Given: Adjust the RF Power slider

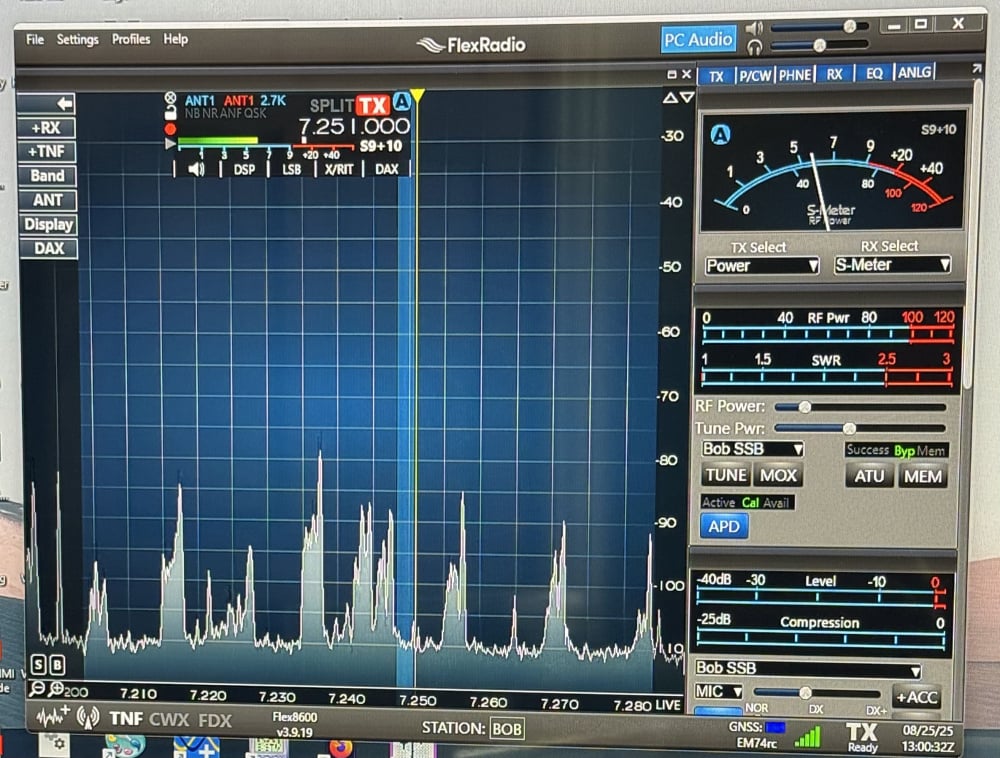Looking at the screenshot, I should point(860,407).
